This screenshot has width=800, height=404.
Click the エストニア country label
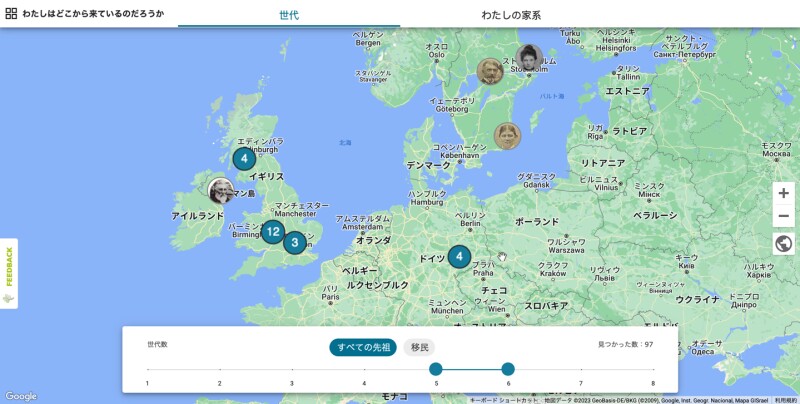click(x=627, y=91)
